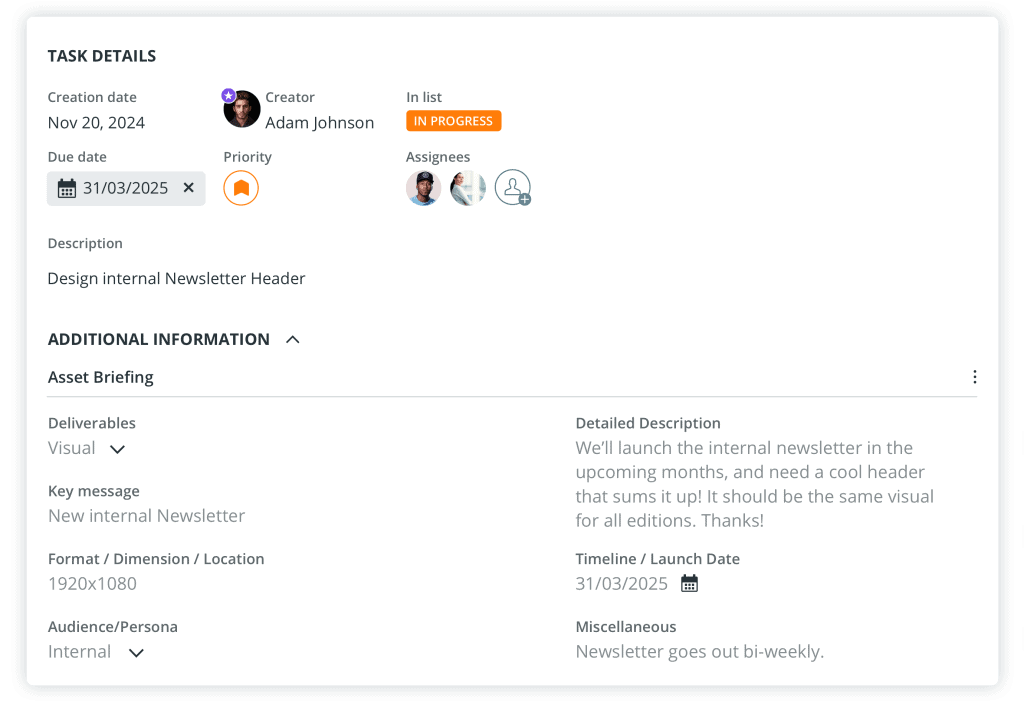Click the Format/Dimension value 1920x1080
This screenshot has width=1024, height=701.
click(x=91, y=583)
